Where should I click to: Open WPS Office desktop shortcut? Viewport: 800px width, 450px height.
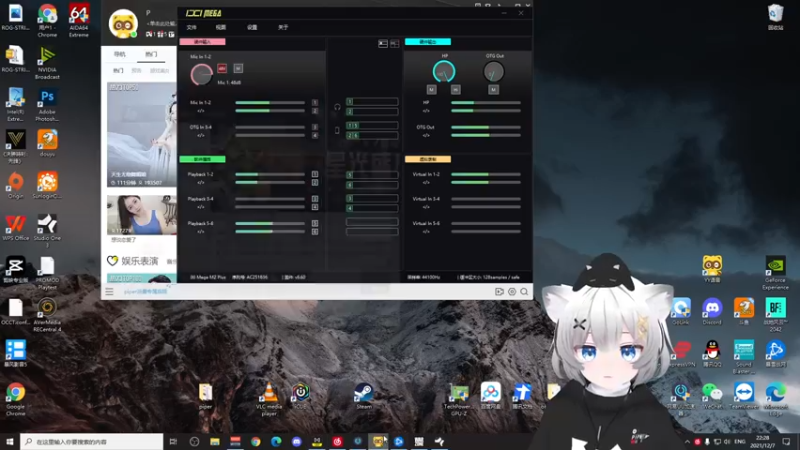click(15, 228)
